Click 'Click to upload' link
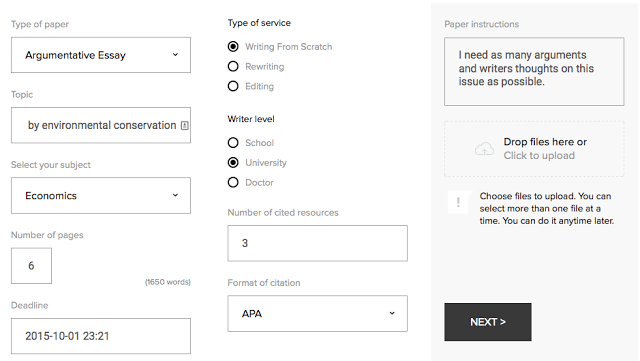This screenshot has height=361, width=640. pyautogui.click(x=539, y=156)
